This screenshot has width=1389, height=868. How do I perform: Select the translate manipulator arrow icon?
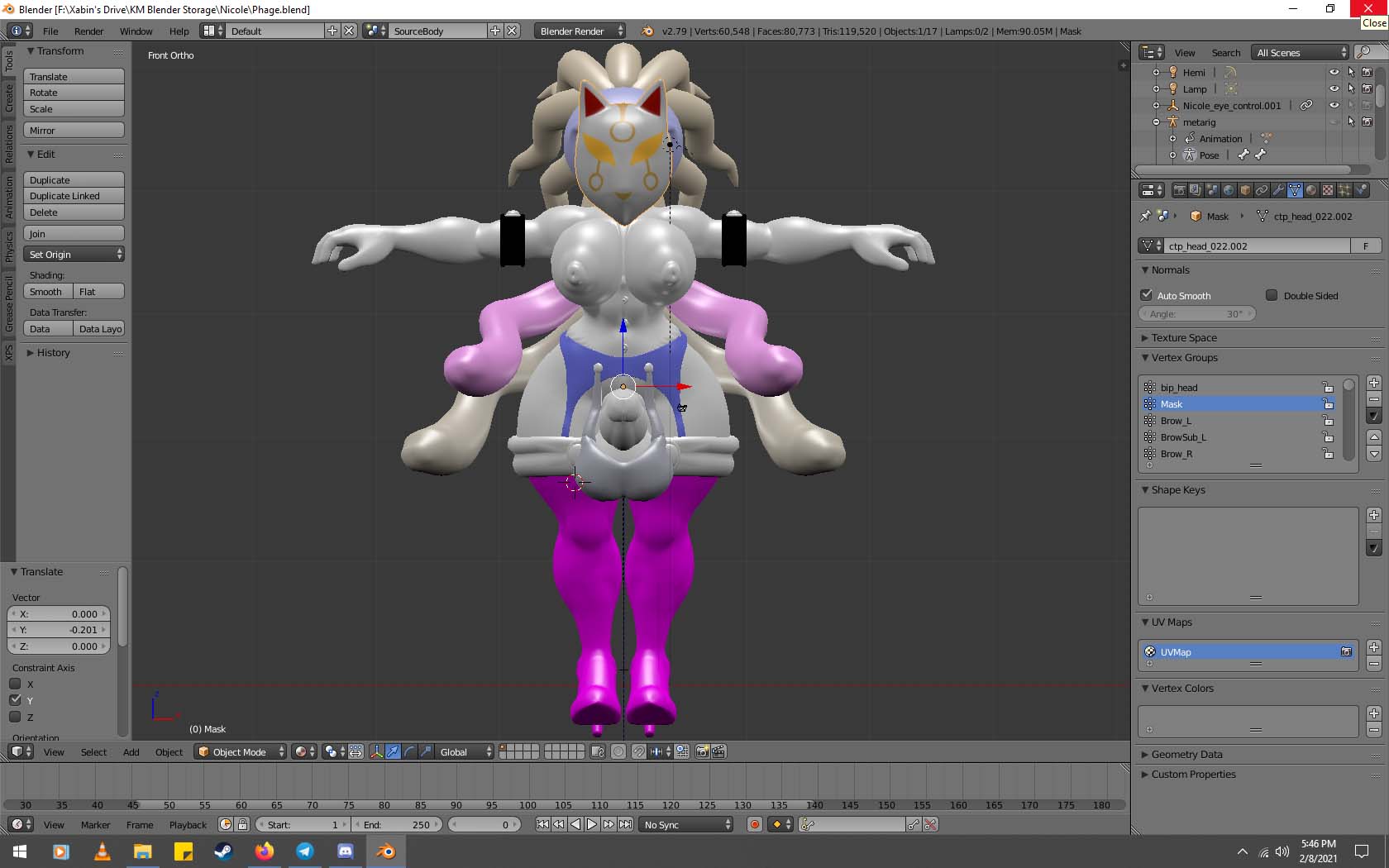tap(393, 751)
